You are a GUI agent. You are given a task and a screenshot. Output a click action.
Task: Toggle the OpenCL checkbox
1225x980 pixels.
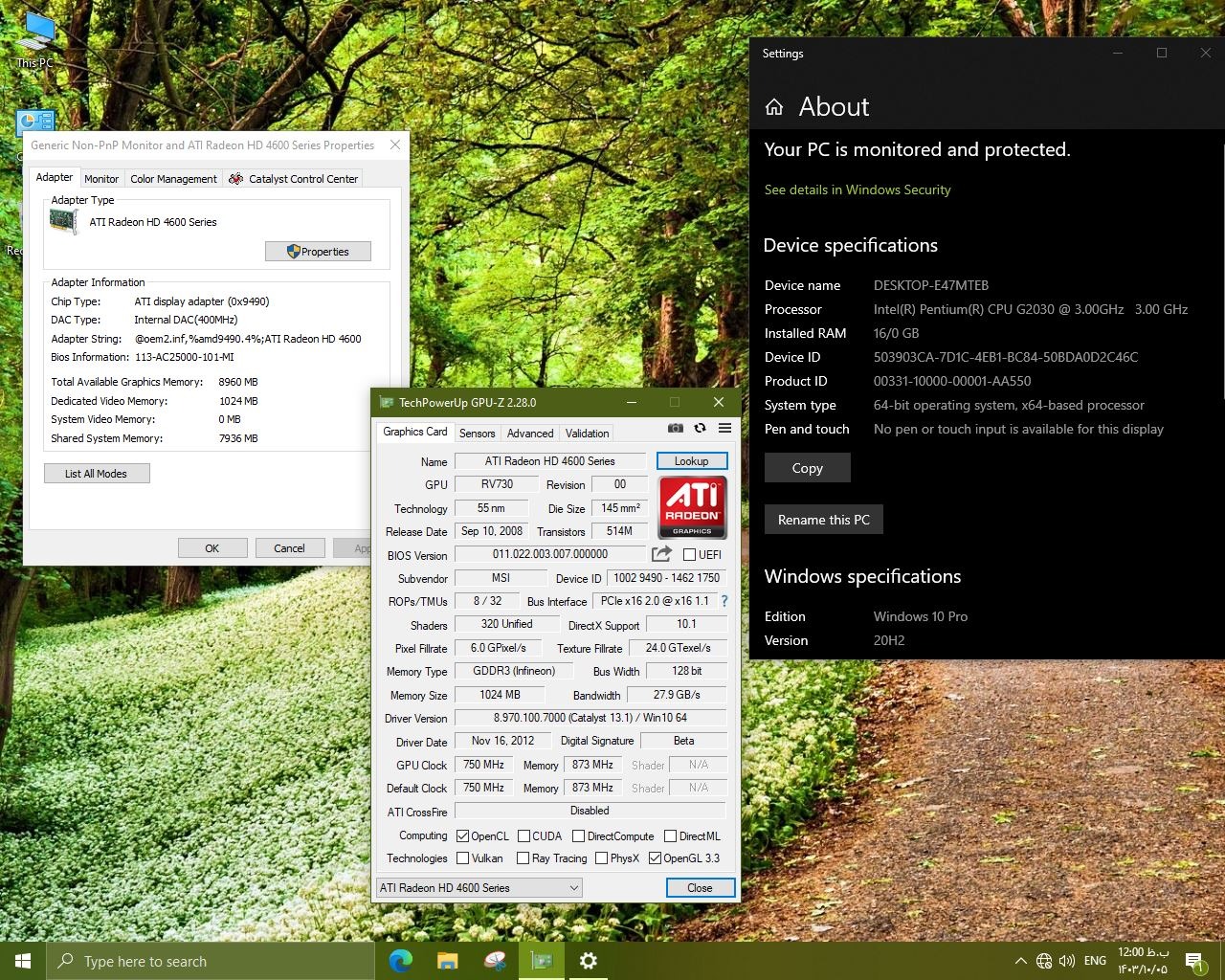[463, 836]
